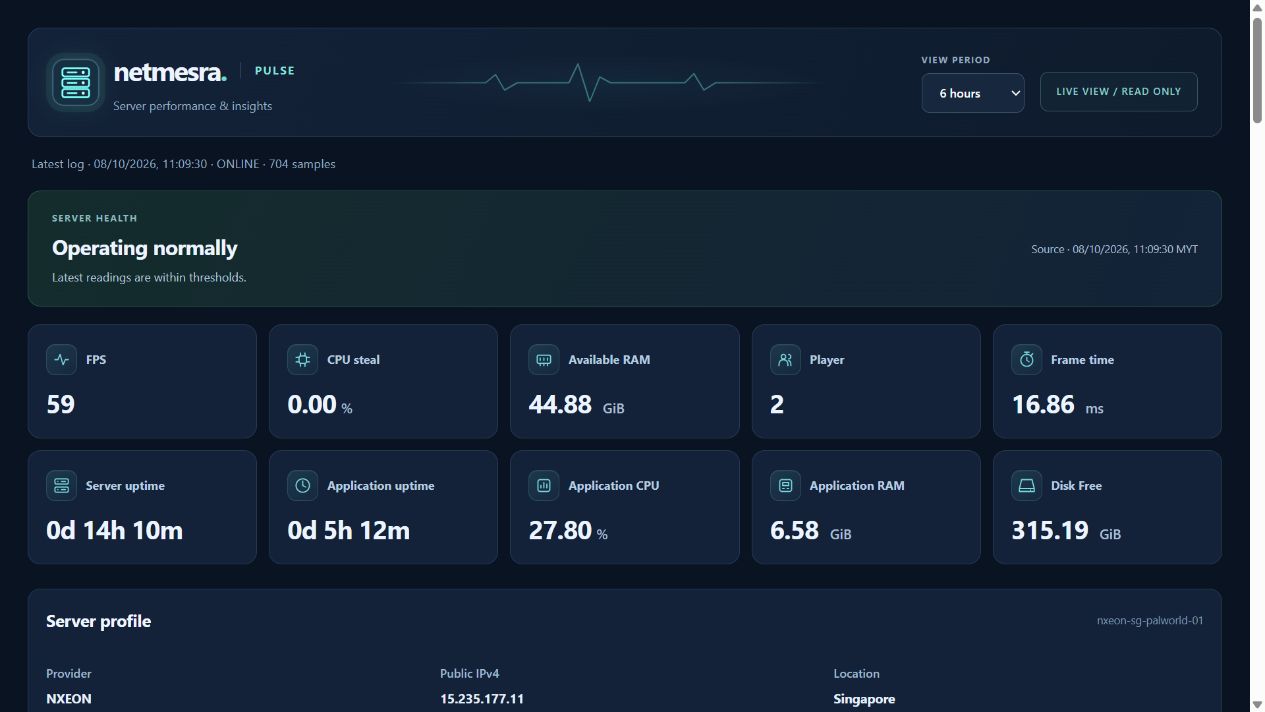Click the Frame time stopwatch icon

pos(1027,360)
